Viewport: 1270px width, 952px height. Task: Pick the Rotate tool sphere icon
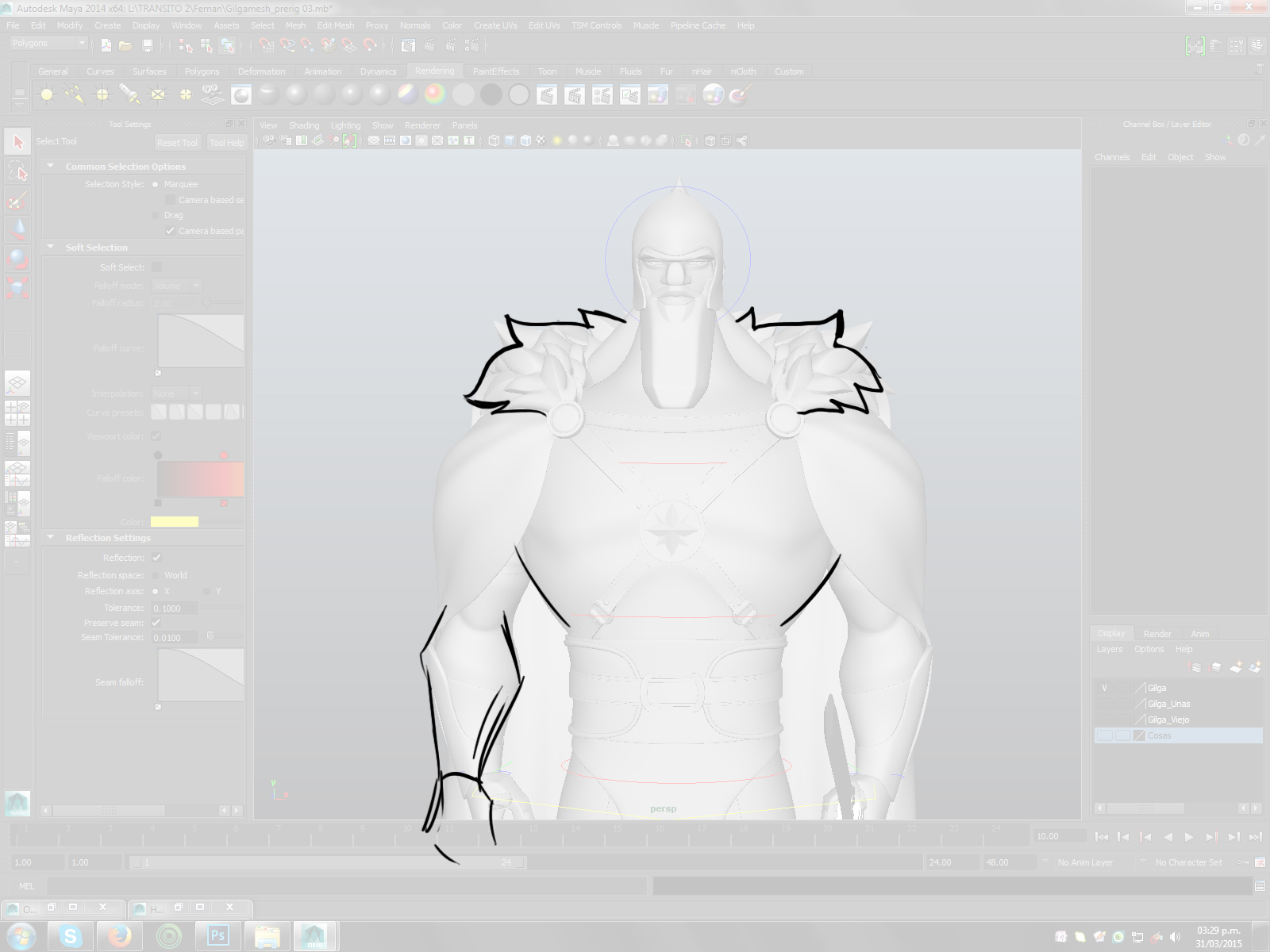[x=17, y=259]
